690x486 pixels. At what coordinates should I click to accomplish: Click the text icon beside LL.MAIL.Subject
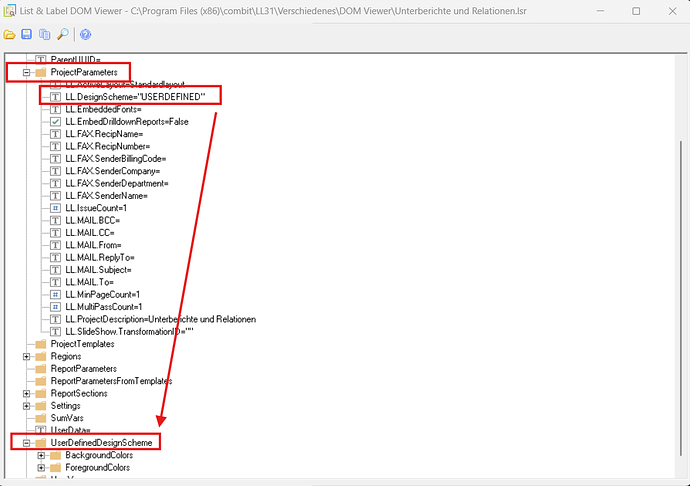[55, 269]
